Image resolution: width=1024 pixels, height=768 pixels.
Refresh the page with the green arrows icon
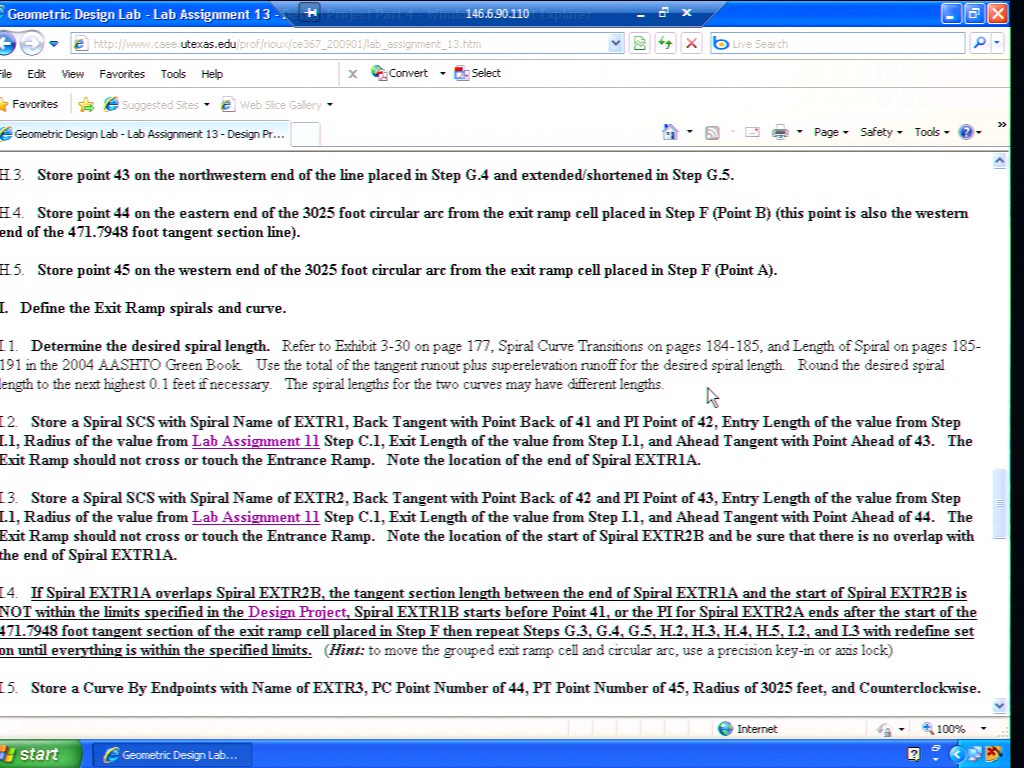(x=665, y=44)
